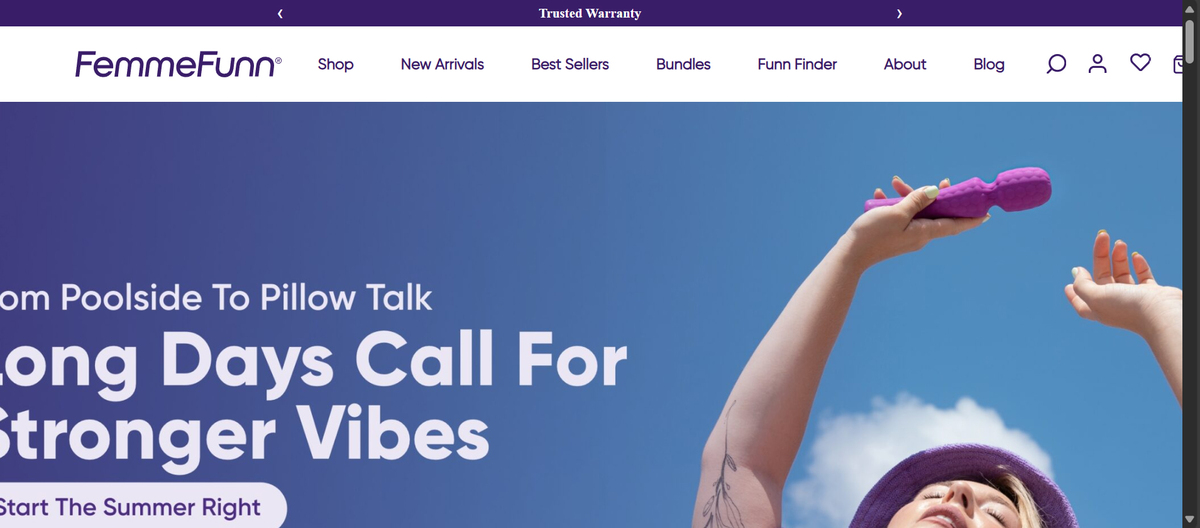Click the scrollbar down arrow
This screenshot has height=528, width=1200.
point(1190,518)
